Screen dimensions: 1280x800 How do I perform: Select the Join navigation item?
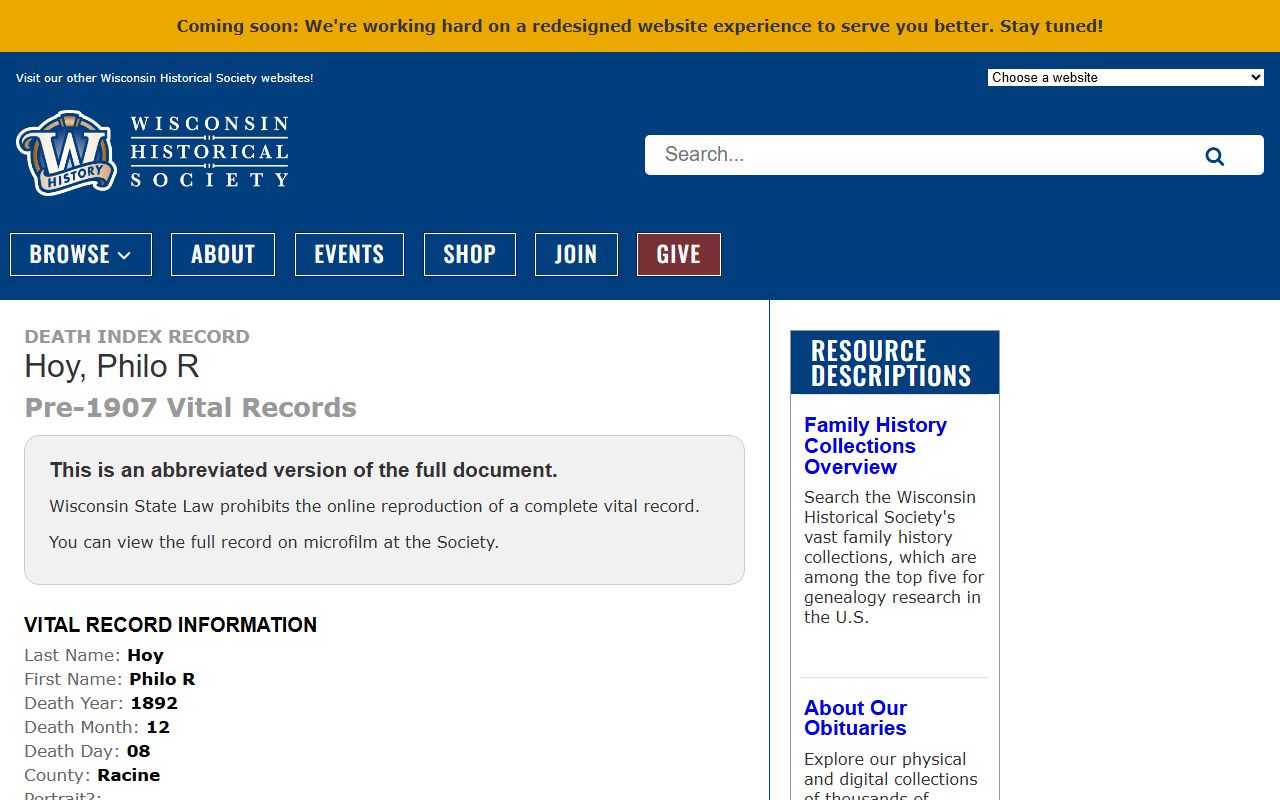coord(576,254)
